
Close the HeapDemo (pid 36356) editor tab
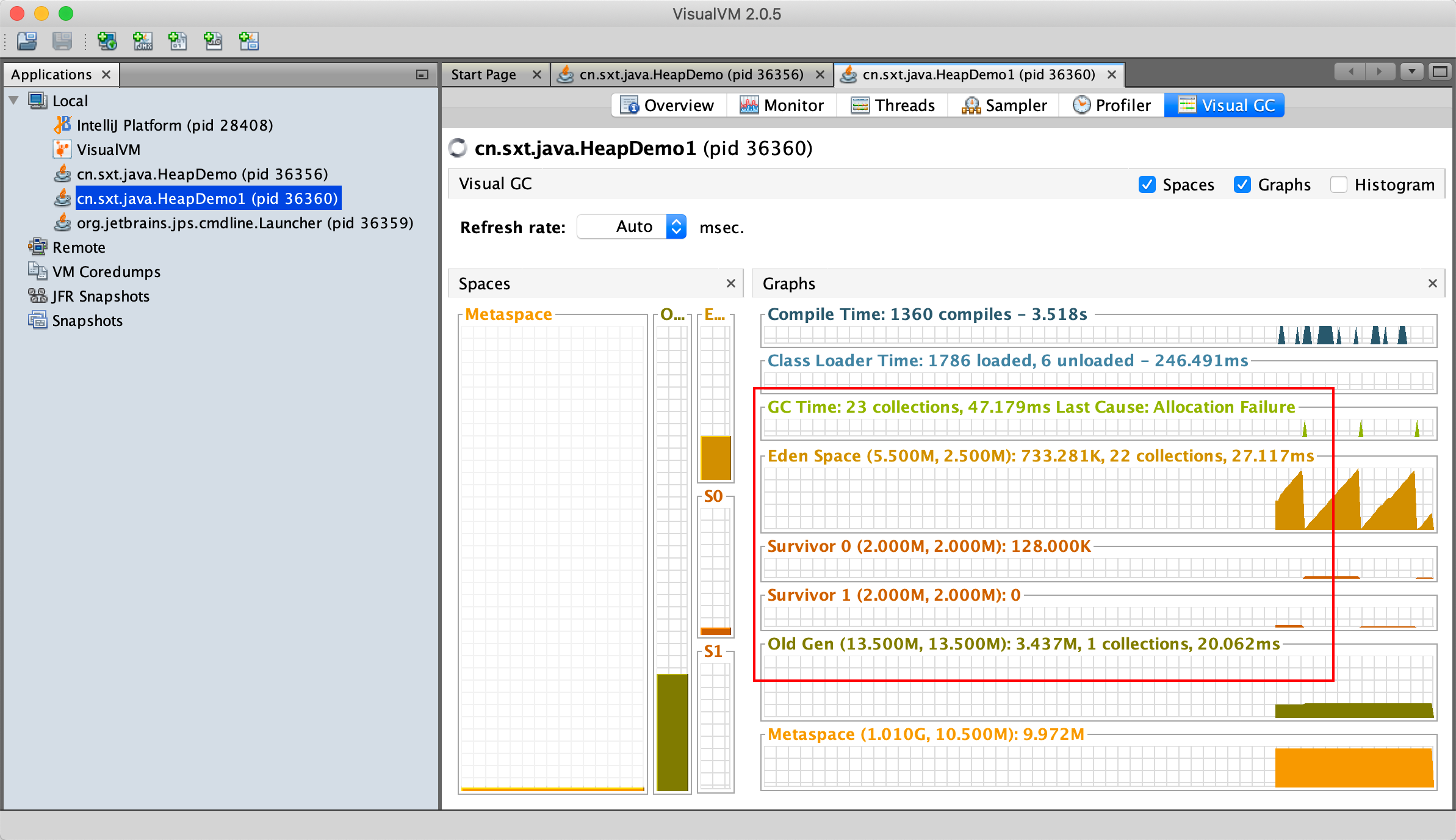pyautogui.click(x=820, y=74)
